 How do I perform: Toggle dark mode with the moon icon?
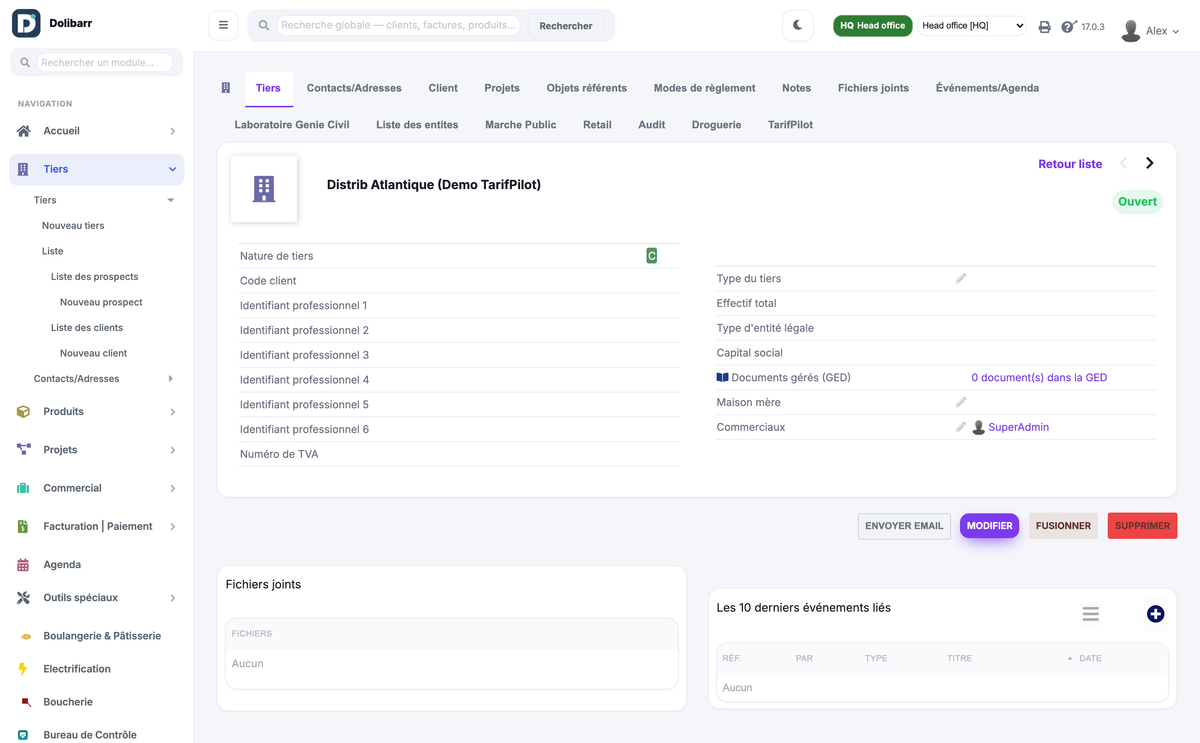click(798, 25)
